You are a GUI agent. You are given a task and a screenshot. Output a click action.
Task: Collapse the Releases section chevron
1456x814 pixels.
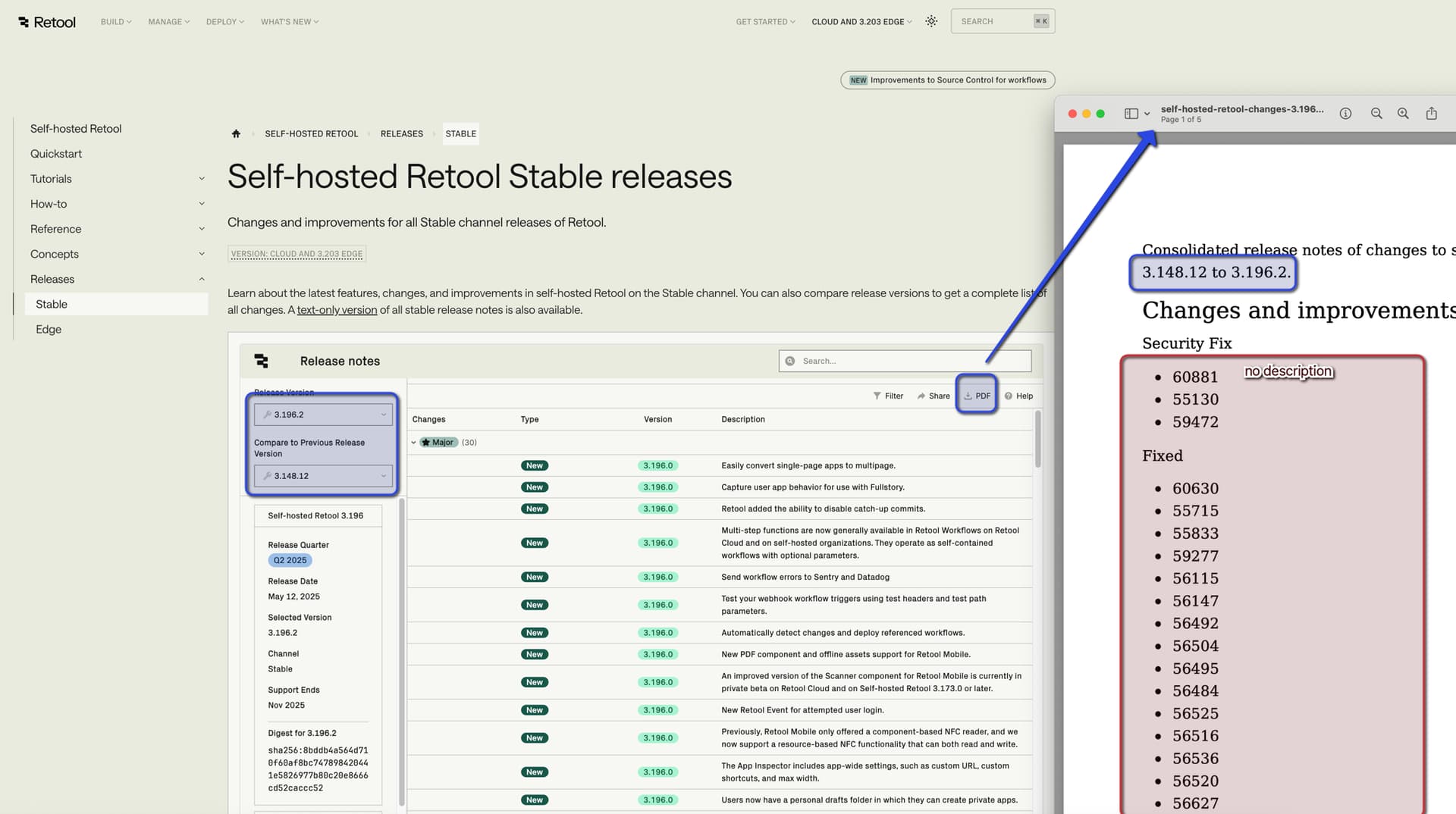(x=202, y=279)
